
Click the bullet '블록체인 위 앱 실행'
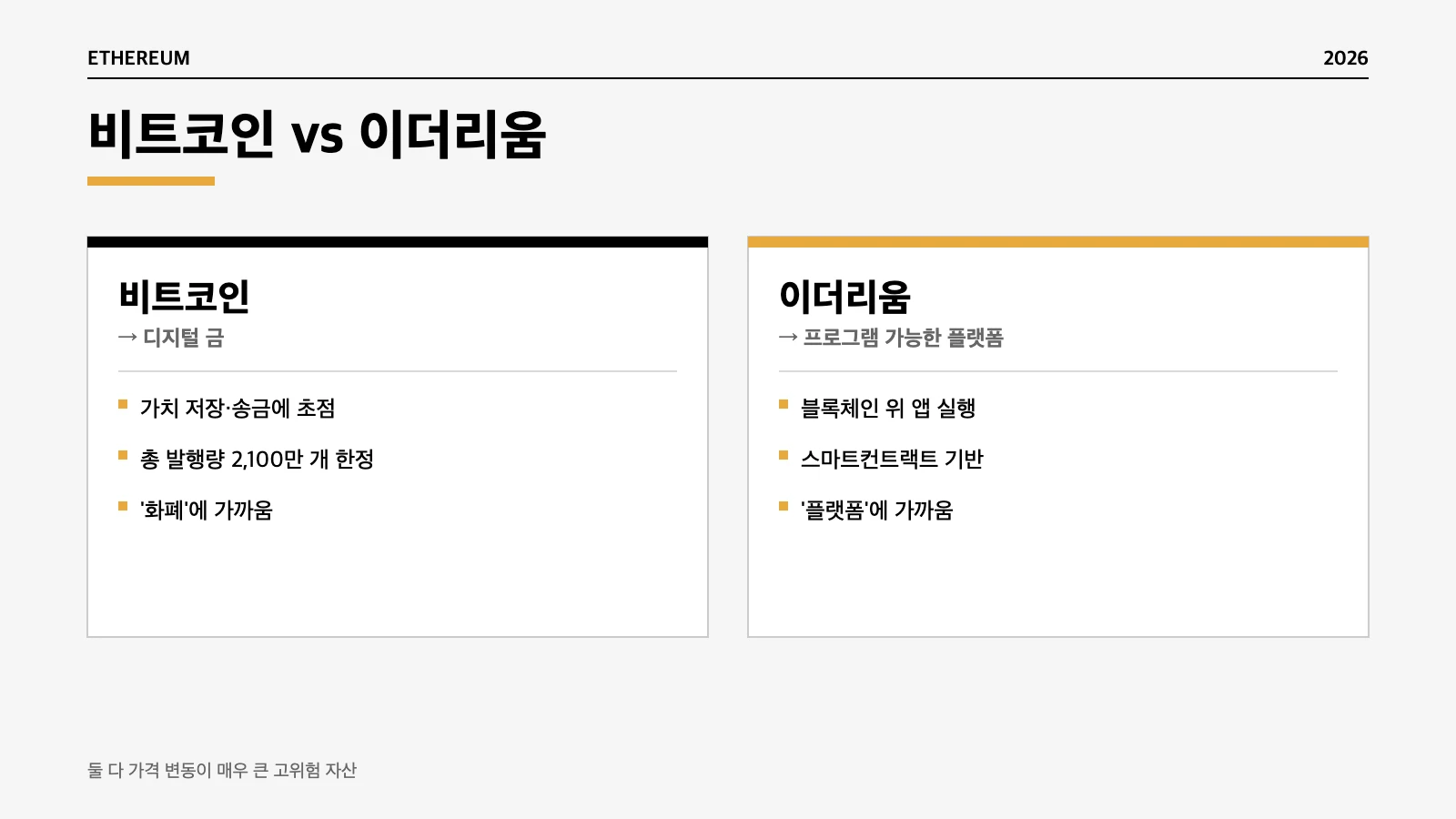click(888, 408)
